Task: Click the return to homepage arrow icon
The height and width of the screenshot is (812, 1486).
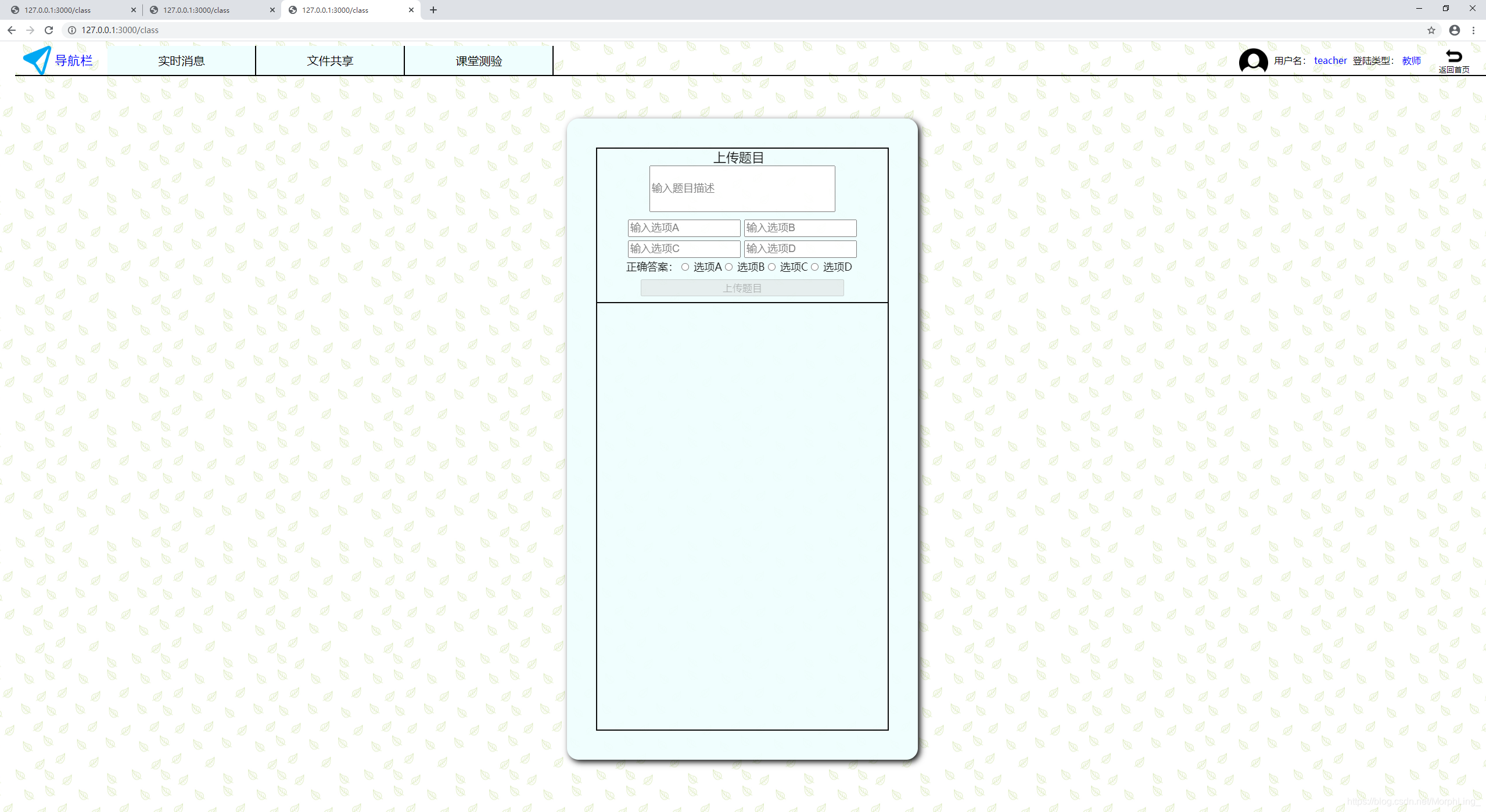Action: tap(1453, 56)
